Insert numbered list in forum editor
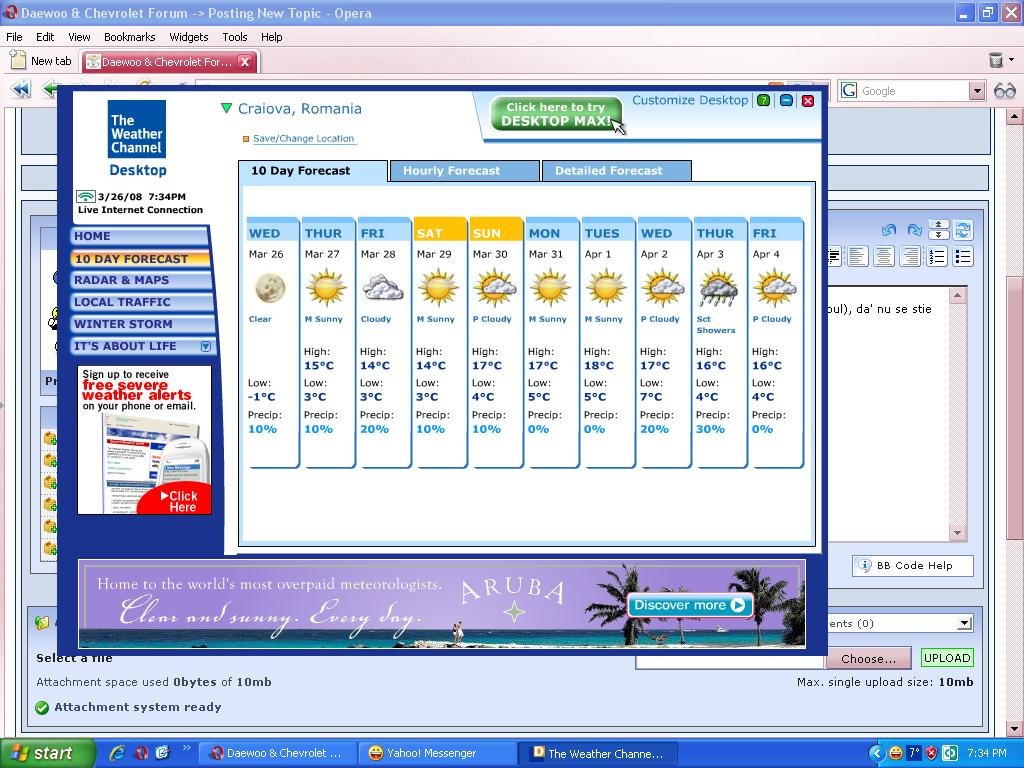This screenshot has width=1024, height=768. coord(936,256)
